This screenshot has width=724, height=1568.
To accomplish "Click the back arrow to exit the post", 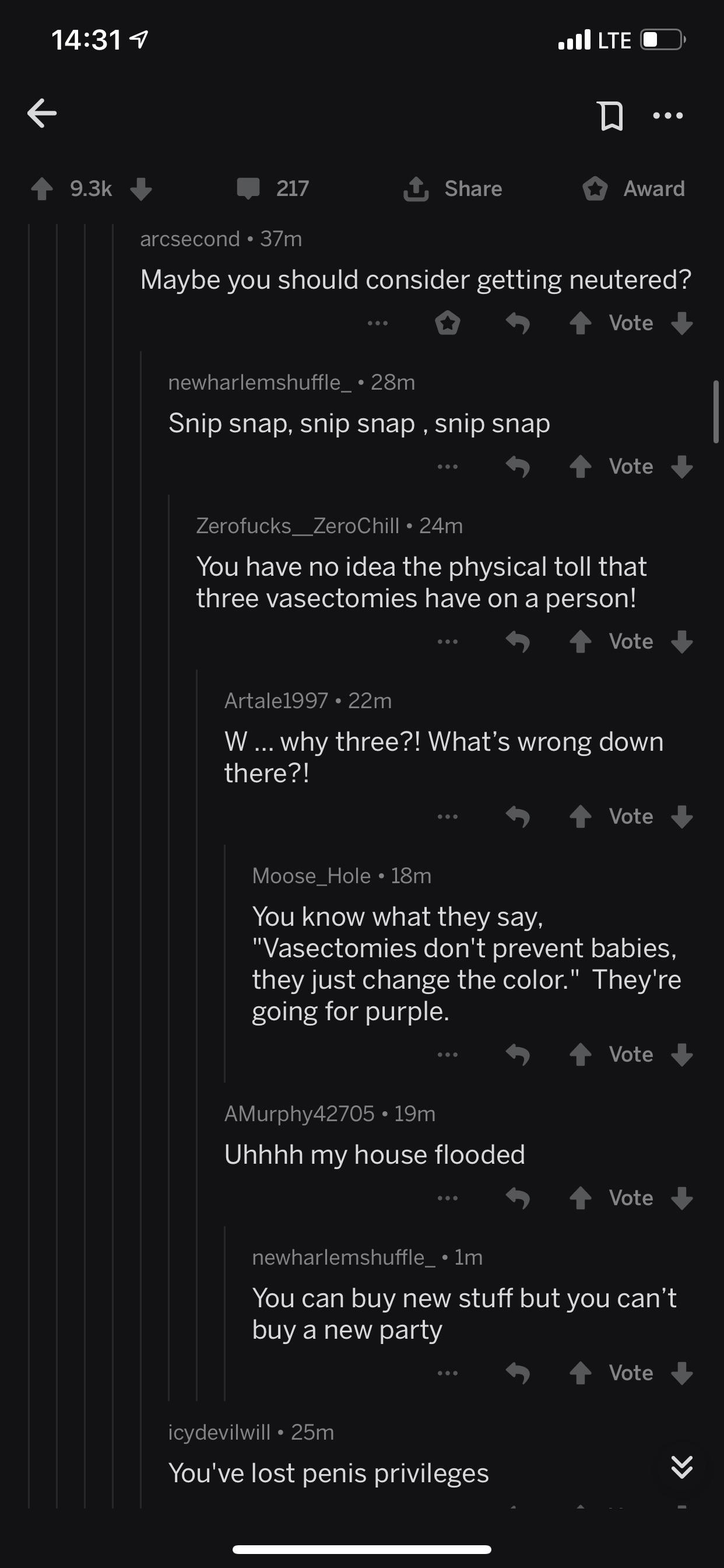I will click(41, 113).
